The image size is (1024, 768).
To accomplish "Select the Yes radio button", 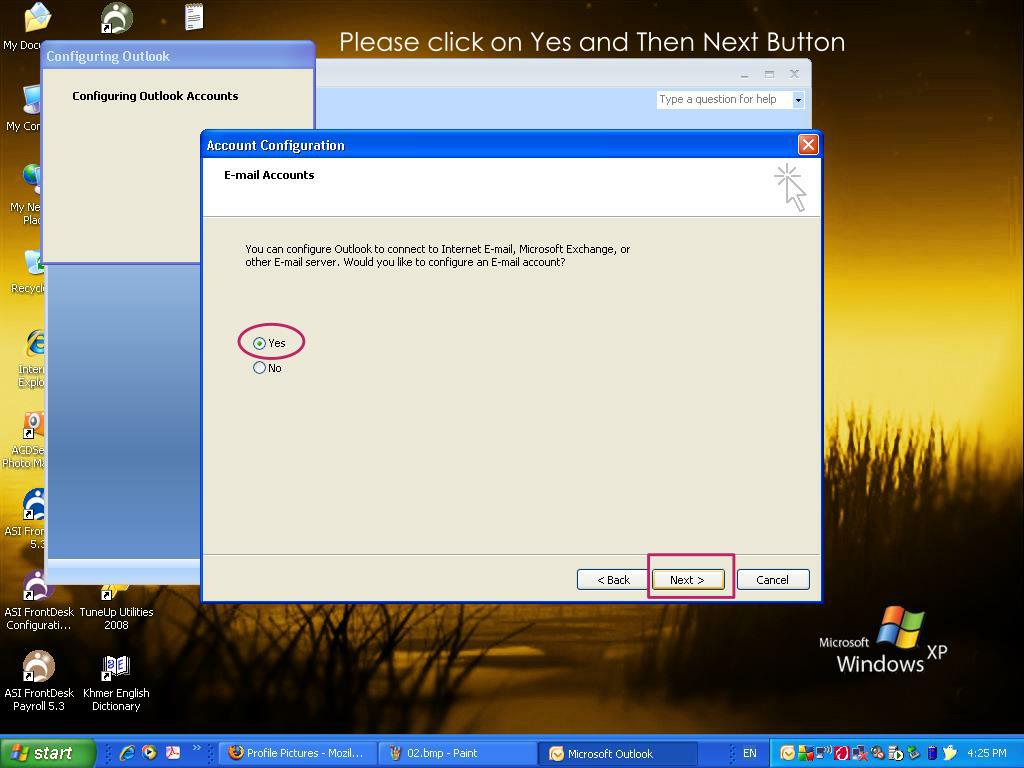I will (x=259, y=343).
